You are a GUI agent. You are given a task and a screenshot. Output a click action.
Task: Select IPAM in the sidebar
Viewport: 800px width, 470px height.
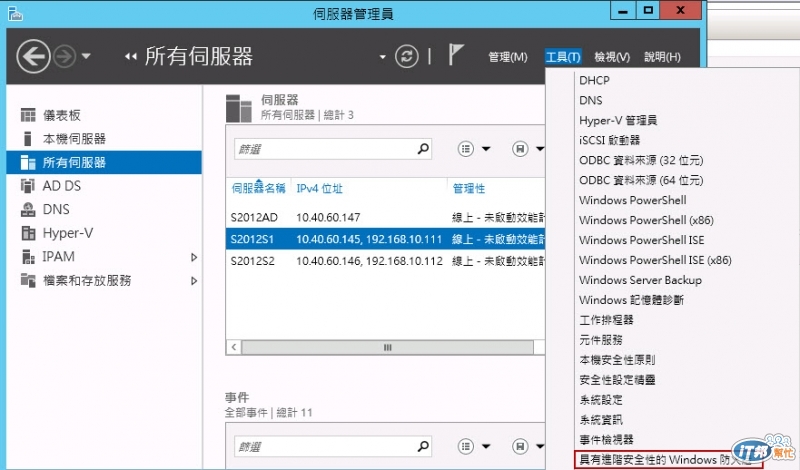pyautogui.click(x=59, y=257)
